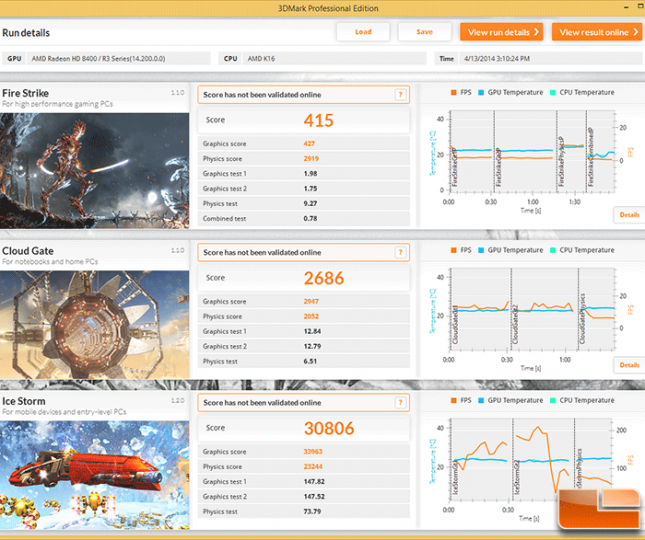Click Ice Storm 'Score has not been validated online' banner
Screen dimensions: 645x540
(304, 402)
